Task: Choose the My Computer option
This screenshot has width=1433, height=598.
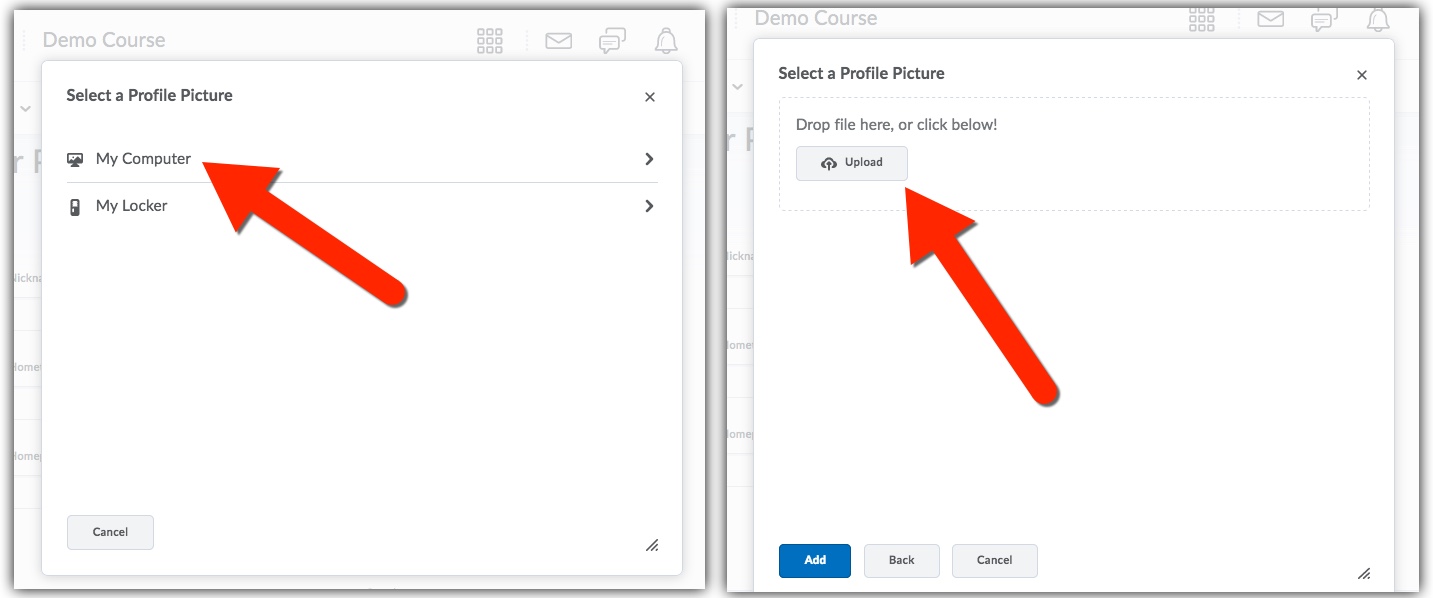Action: pyautogui.click(x=143, y=159)
